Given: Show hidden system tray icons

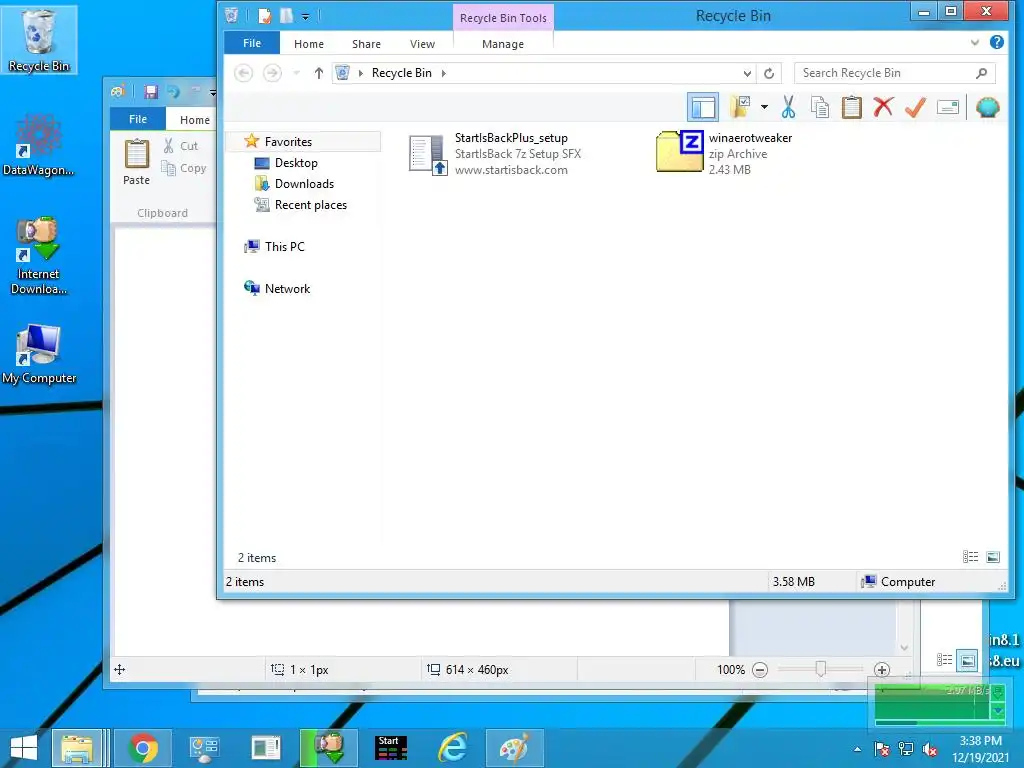Looking at the screenshot, I should click(x=857, y=749).
